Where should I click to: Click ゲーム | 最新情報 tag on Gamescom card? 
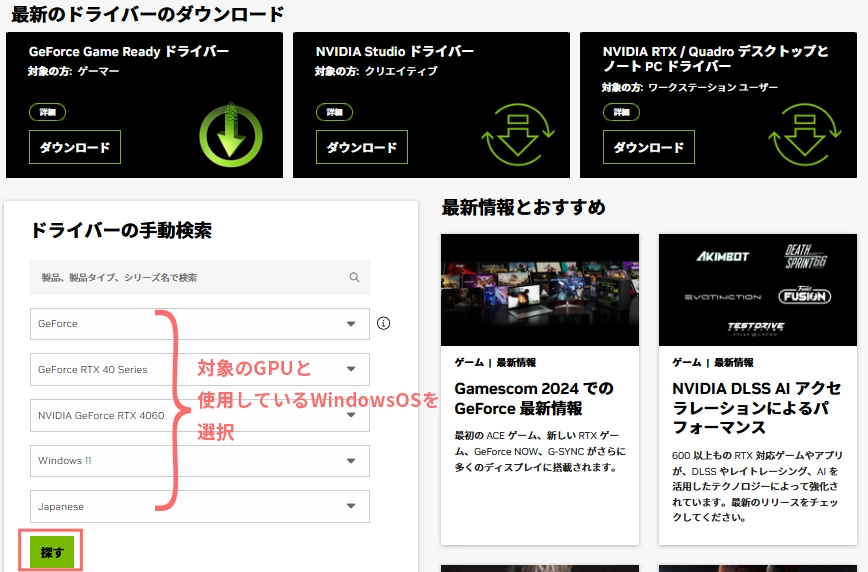(495, 363)
